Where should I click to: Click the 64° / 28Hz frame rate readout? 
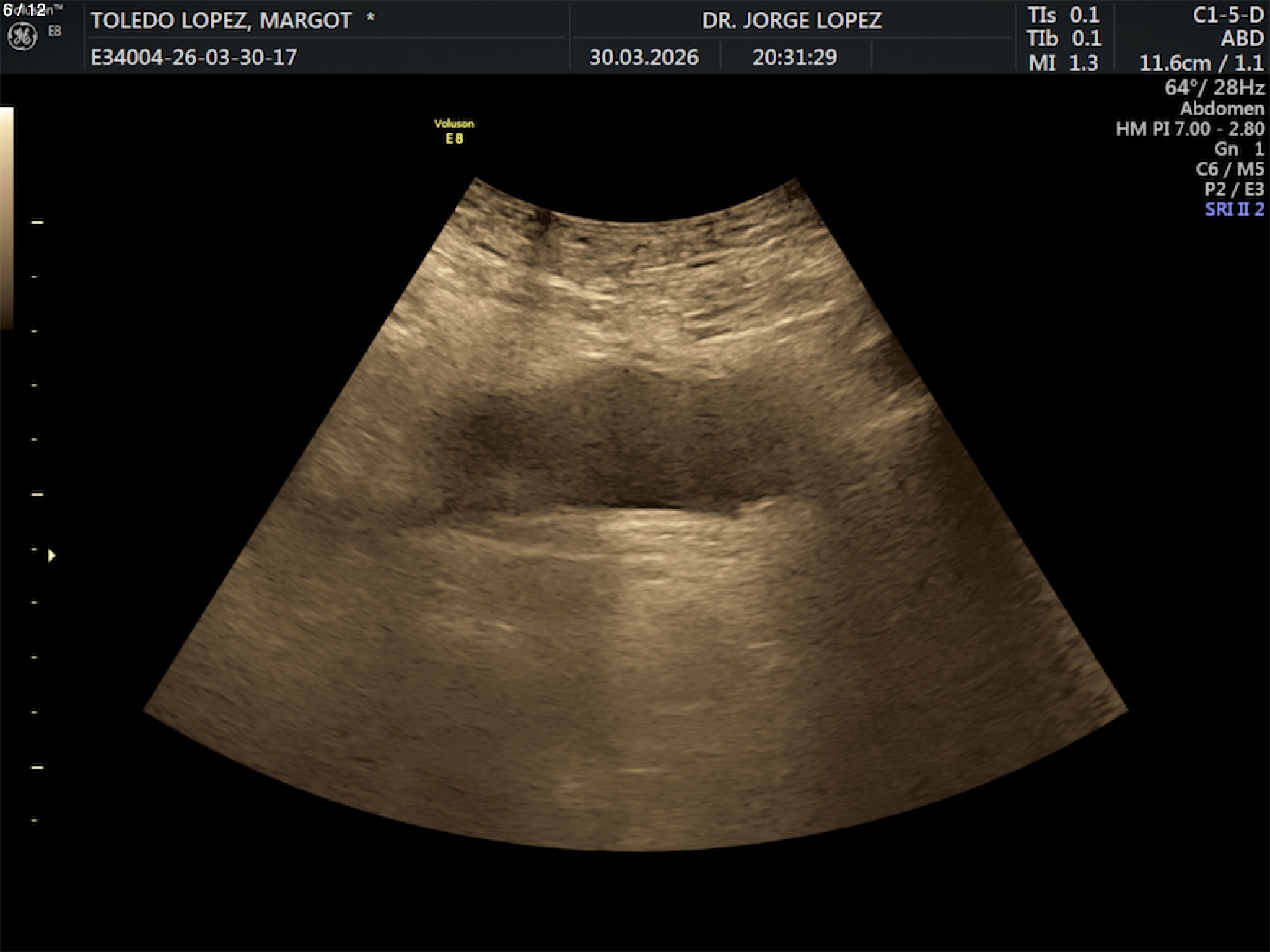(1214, 87)
